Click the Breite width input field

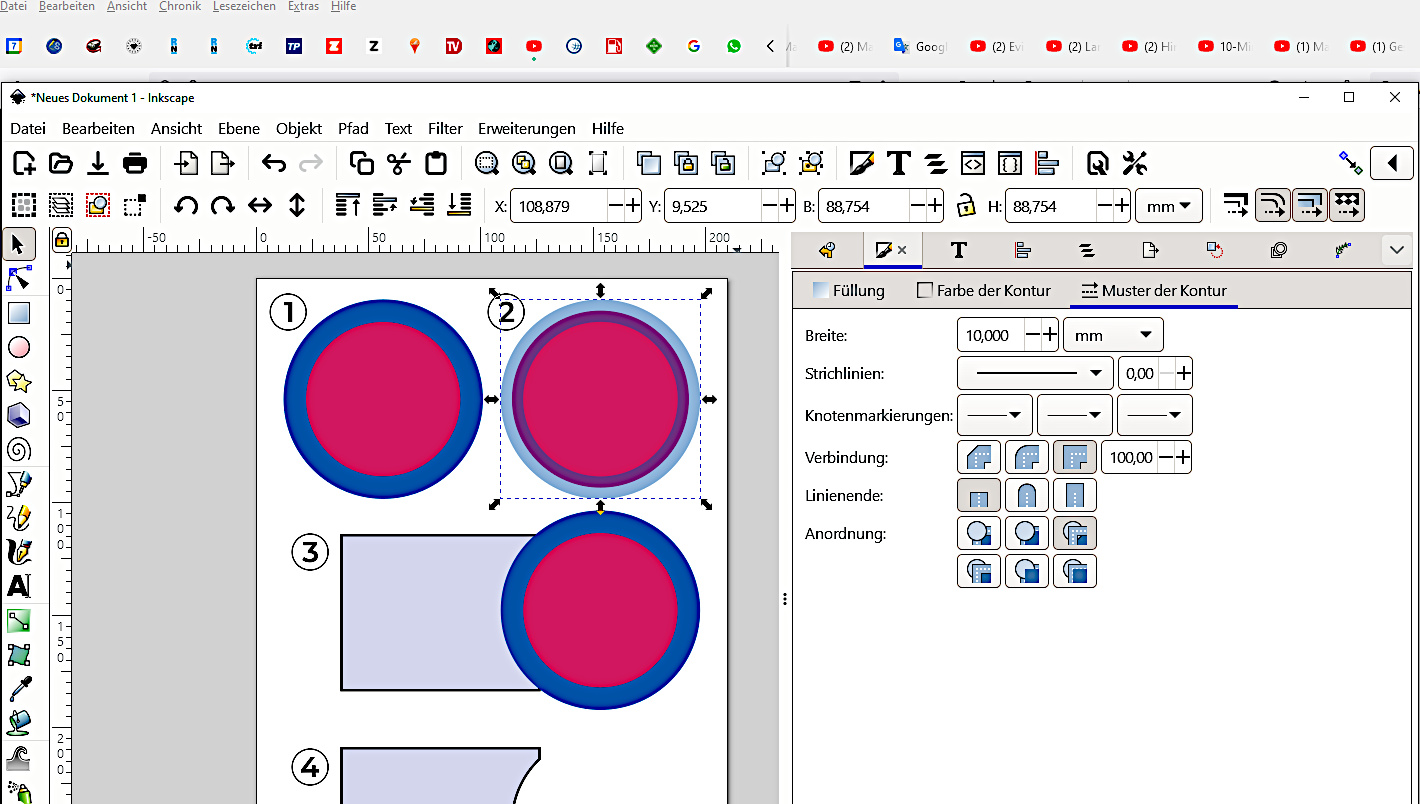990,335
